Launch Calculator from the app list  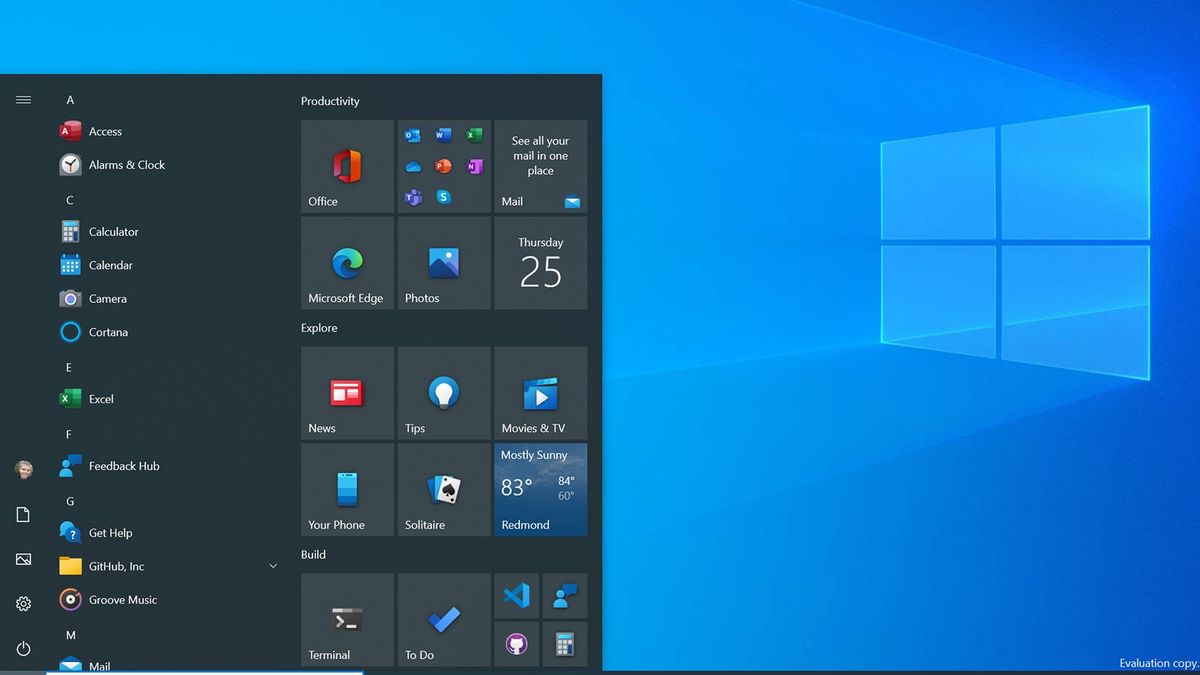pos(170,232)
